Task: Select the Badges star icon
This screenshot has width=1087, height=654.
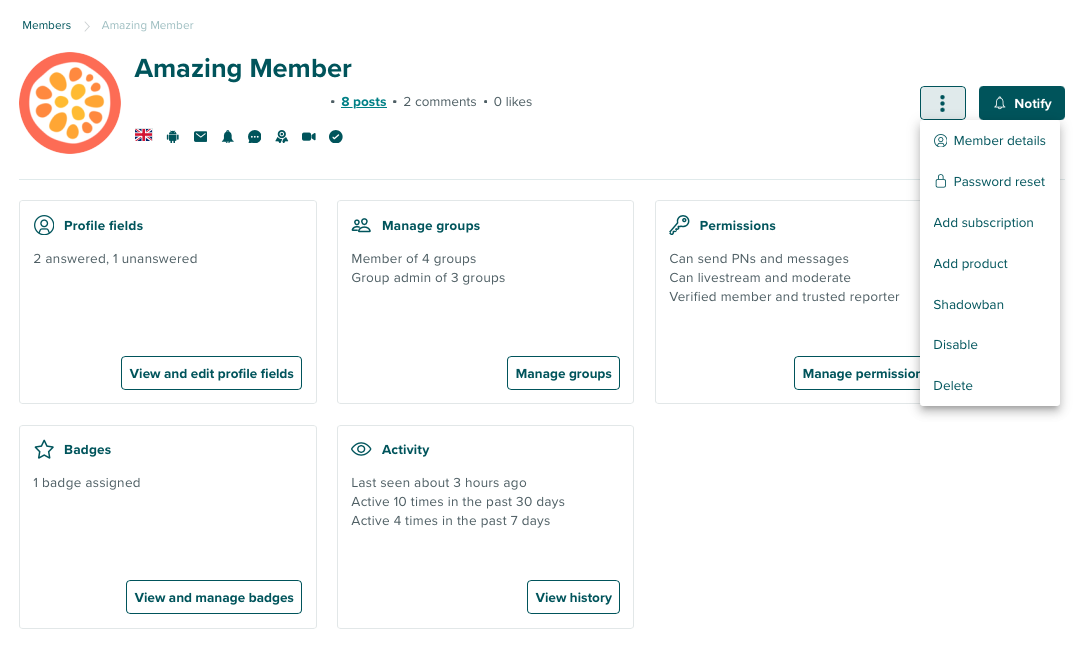Action: (44, 449)
